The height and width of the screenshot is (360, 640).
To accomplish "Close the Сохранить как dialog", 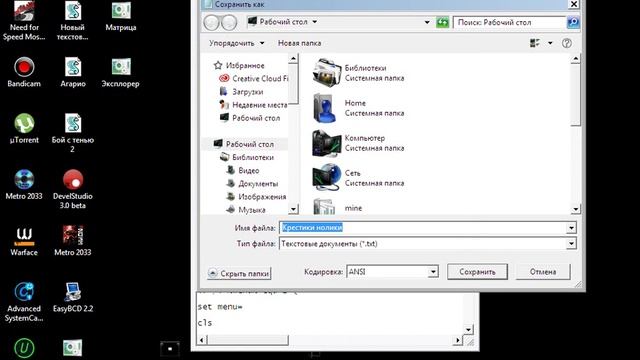I will pyautogui.click(x=573, y=4).
